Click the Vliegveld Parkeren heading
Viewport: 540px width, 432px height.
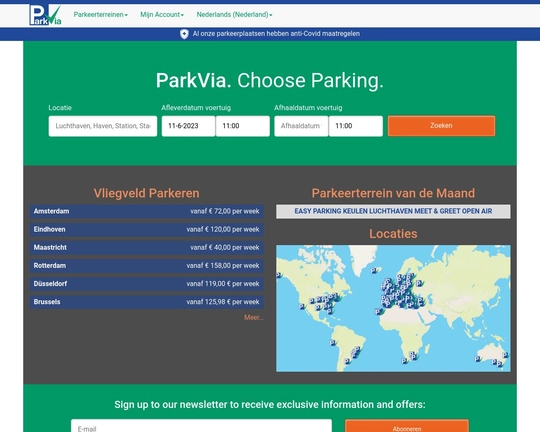(147, 193)
